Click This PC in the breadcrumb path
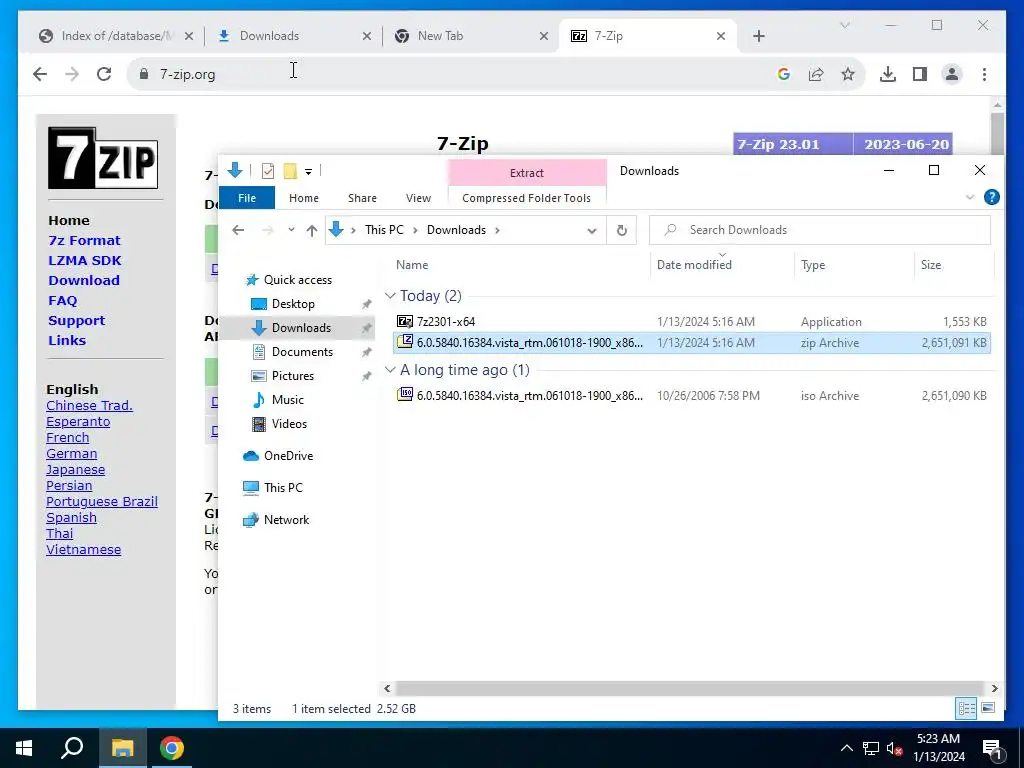Viewport: 1024px width, 768px height. 384,230
